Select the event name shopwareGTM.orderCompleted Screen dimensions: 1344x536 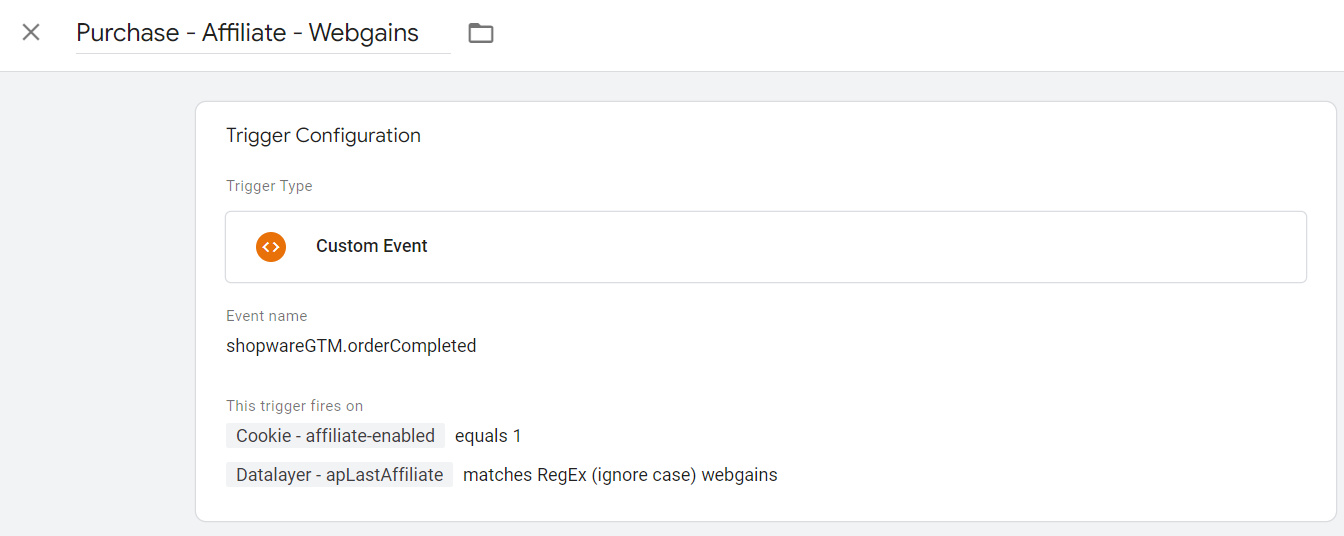coord(351,346)
